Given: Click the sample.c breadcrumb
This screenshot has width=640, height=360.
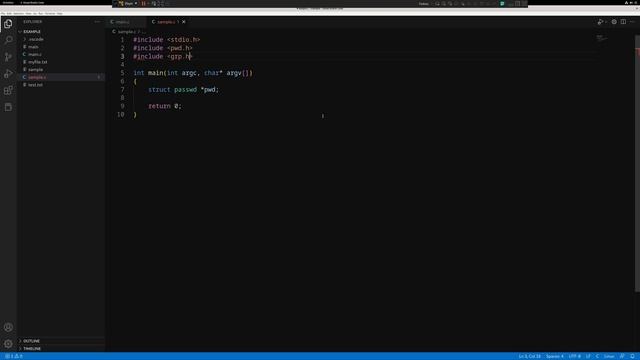Looking at the screenshot, I should [126, 31].
